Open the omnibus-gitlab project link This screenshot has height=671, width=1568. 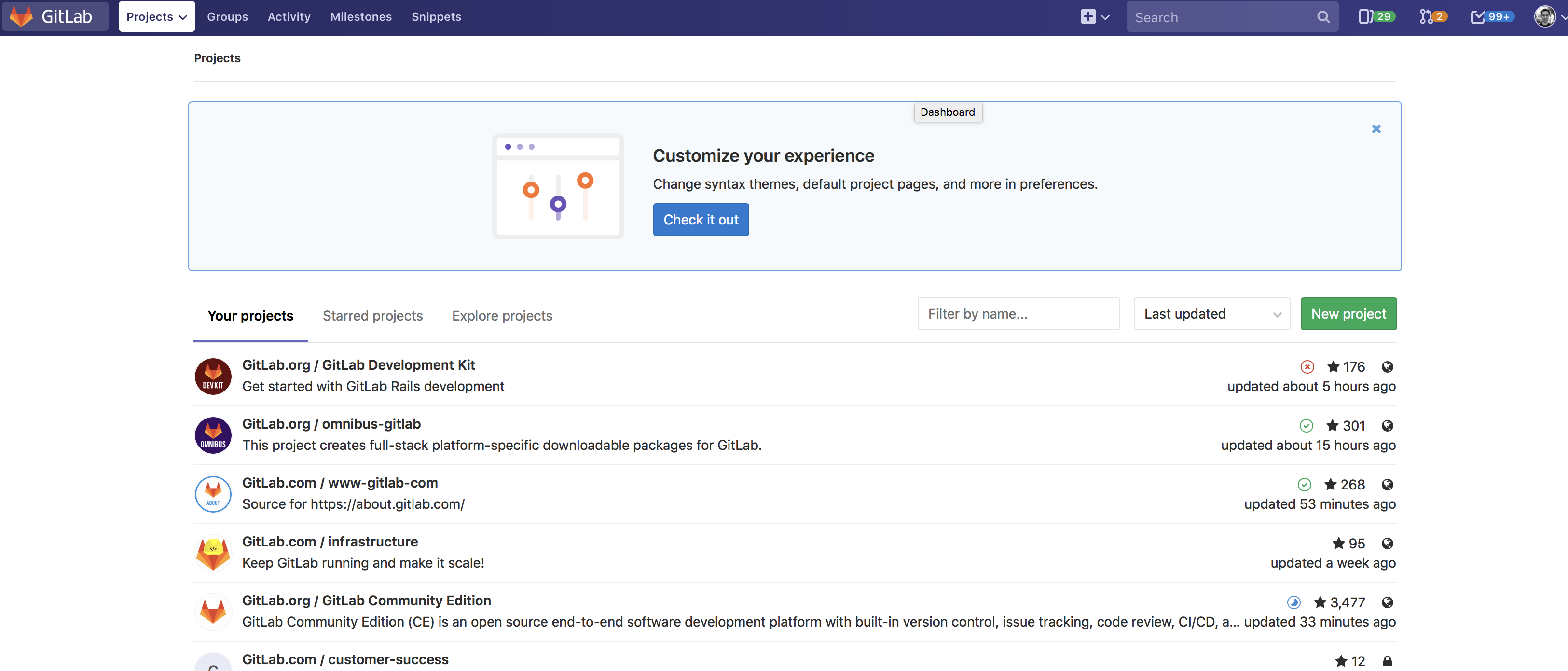[331, 424]
